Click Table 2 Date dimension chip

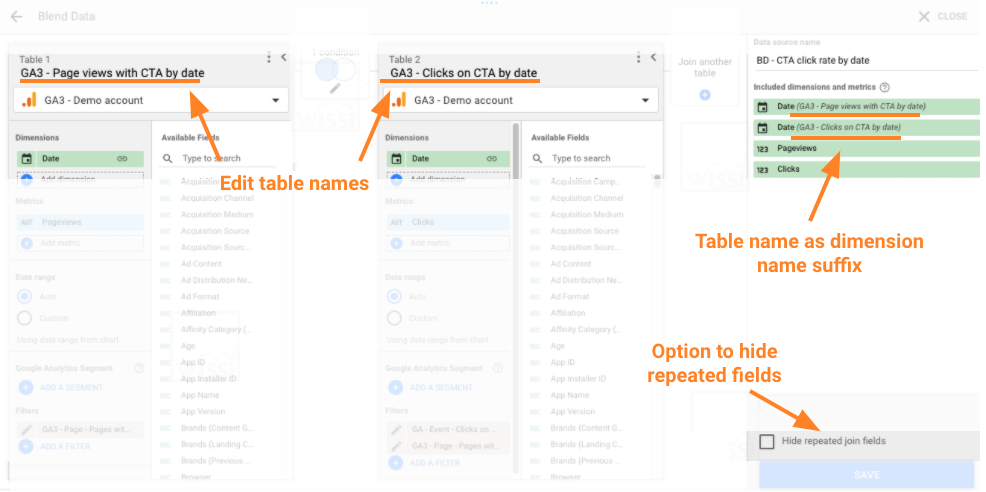coord(448,159)
